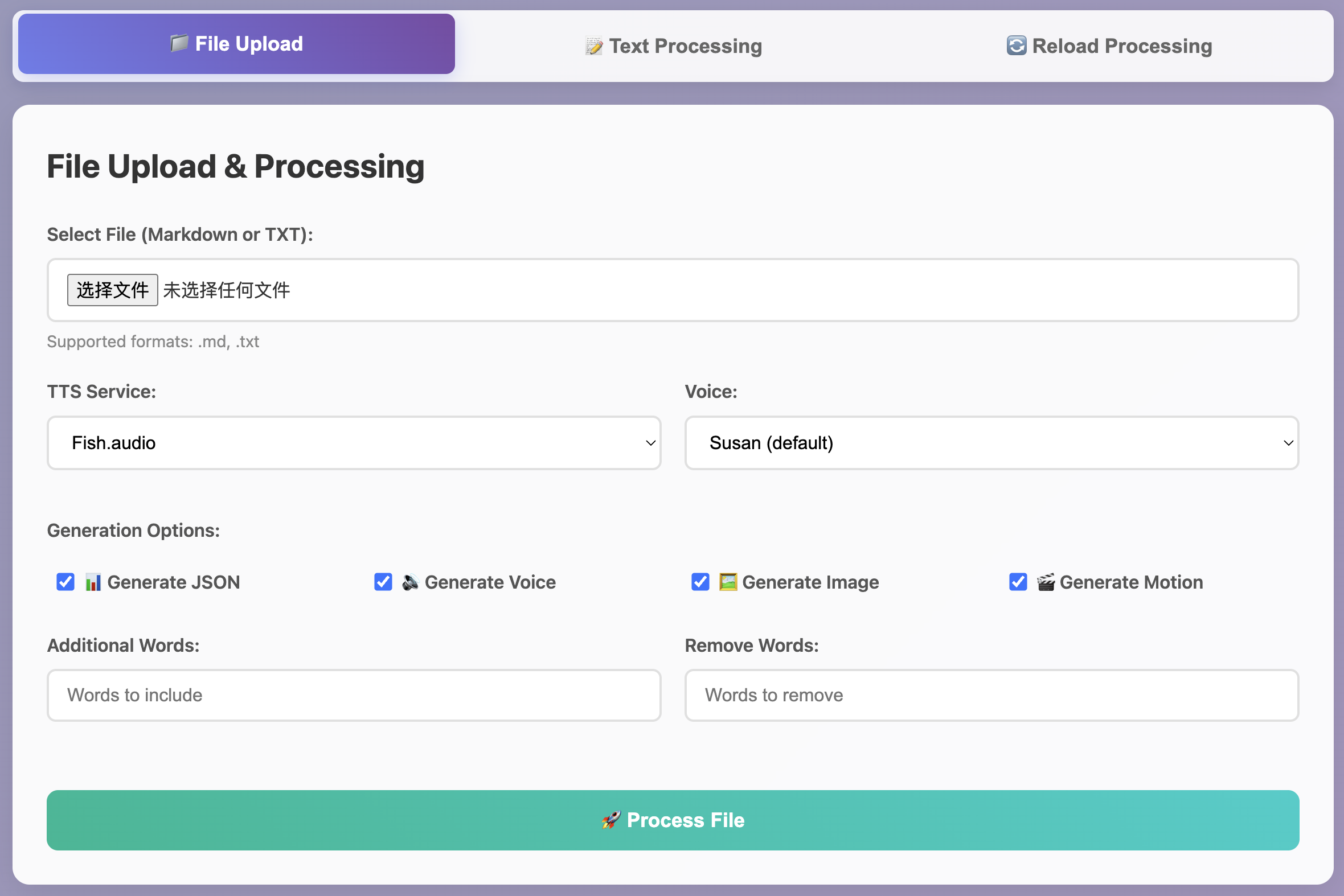The image size is (1344, 896).
Task: Expand the Voice dropdown showing Susan (default)
Action: pos(991,443)
